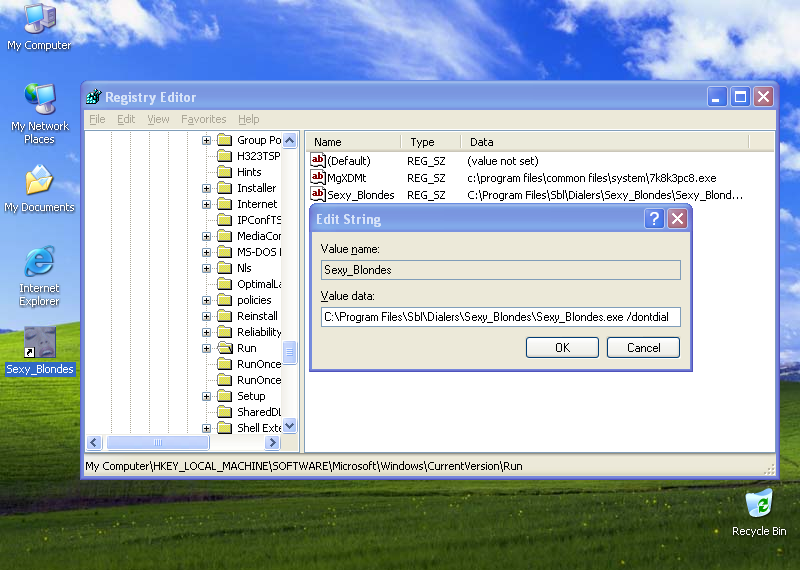Viewport: 800px width, 570px height.
Task: Click the Sexy_Blondes value string icon
Action: click(x=317, y=194)
